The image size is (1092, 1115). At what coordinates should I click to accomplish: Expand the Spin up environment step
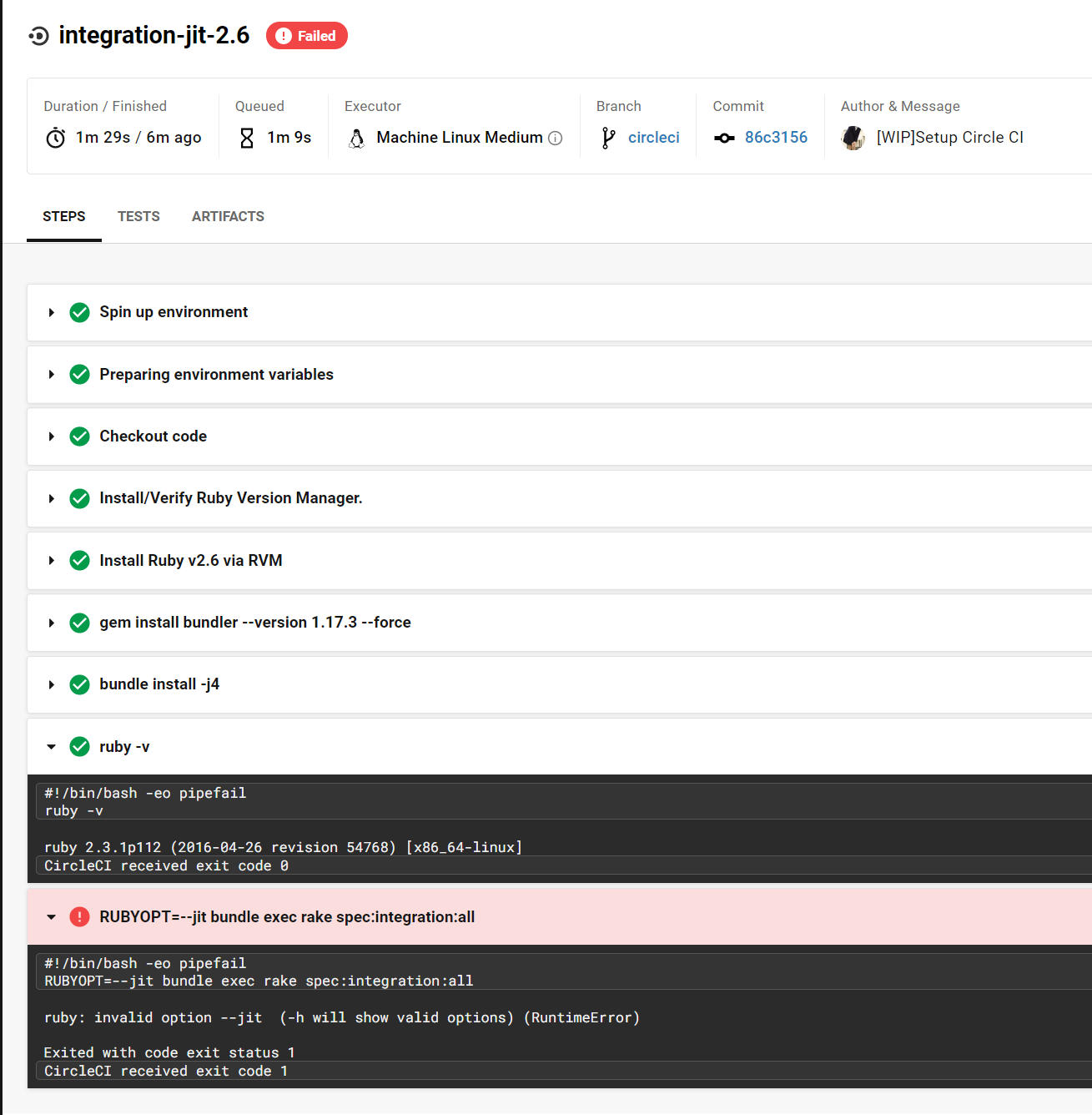(x=52, y=312)
